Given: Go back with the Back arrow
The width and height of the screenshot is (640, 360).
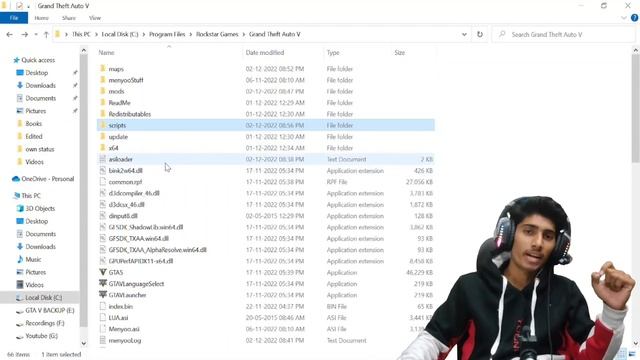Looking at the screenshot, I should 9,35.
